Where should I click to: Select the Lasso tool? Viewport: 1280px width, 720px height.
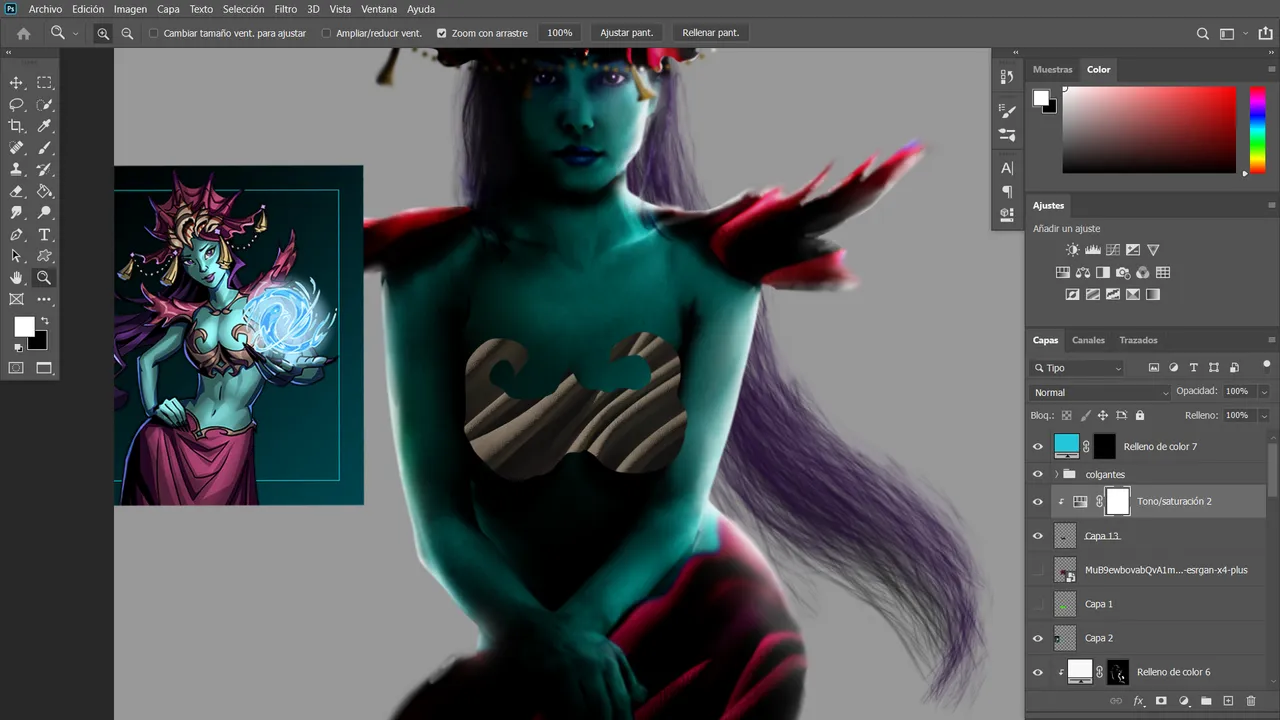point(16,105)
